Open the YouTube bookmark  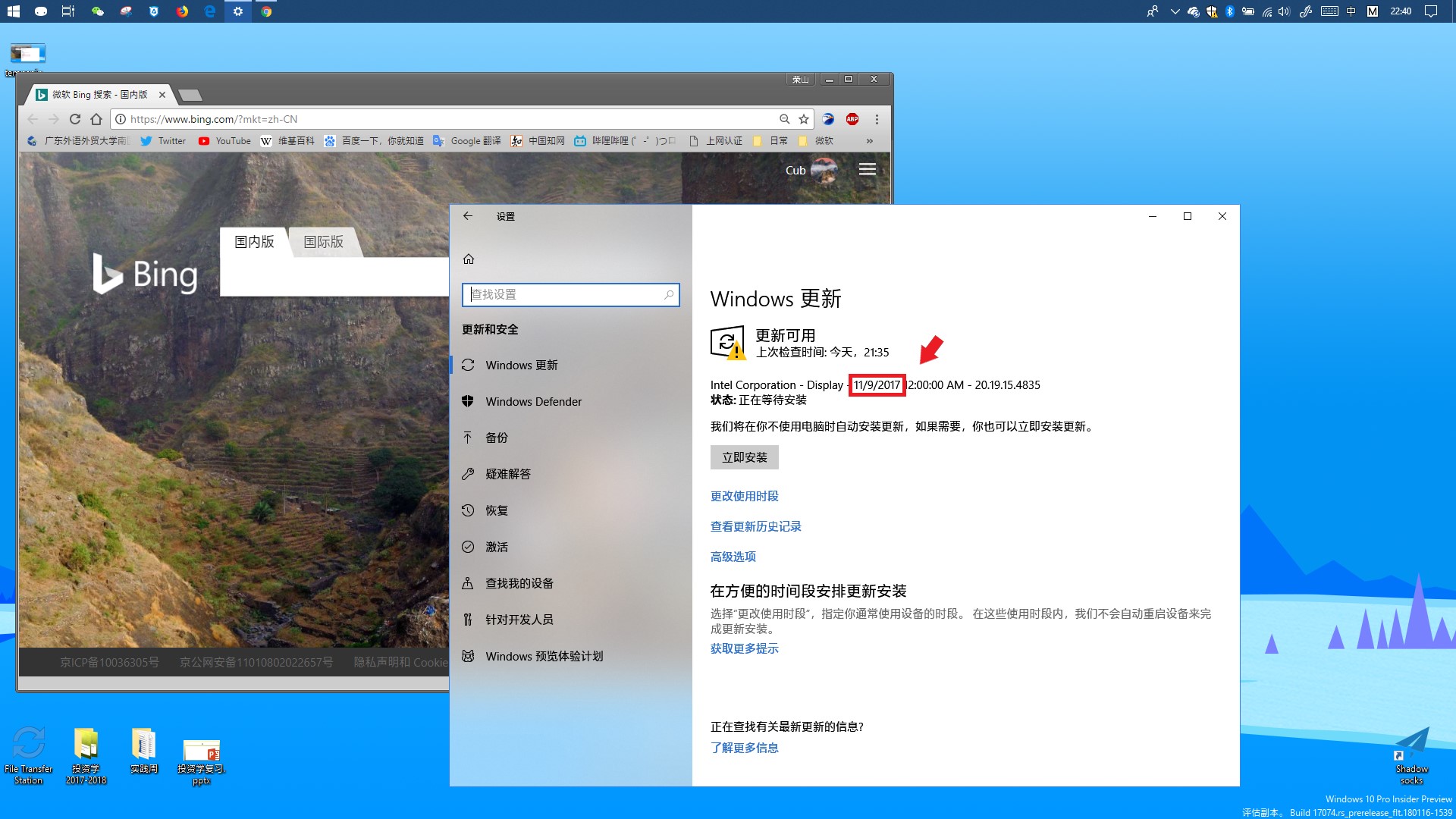[x=224, y=141]
